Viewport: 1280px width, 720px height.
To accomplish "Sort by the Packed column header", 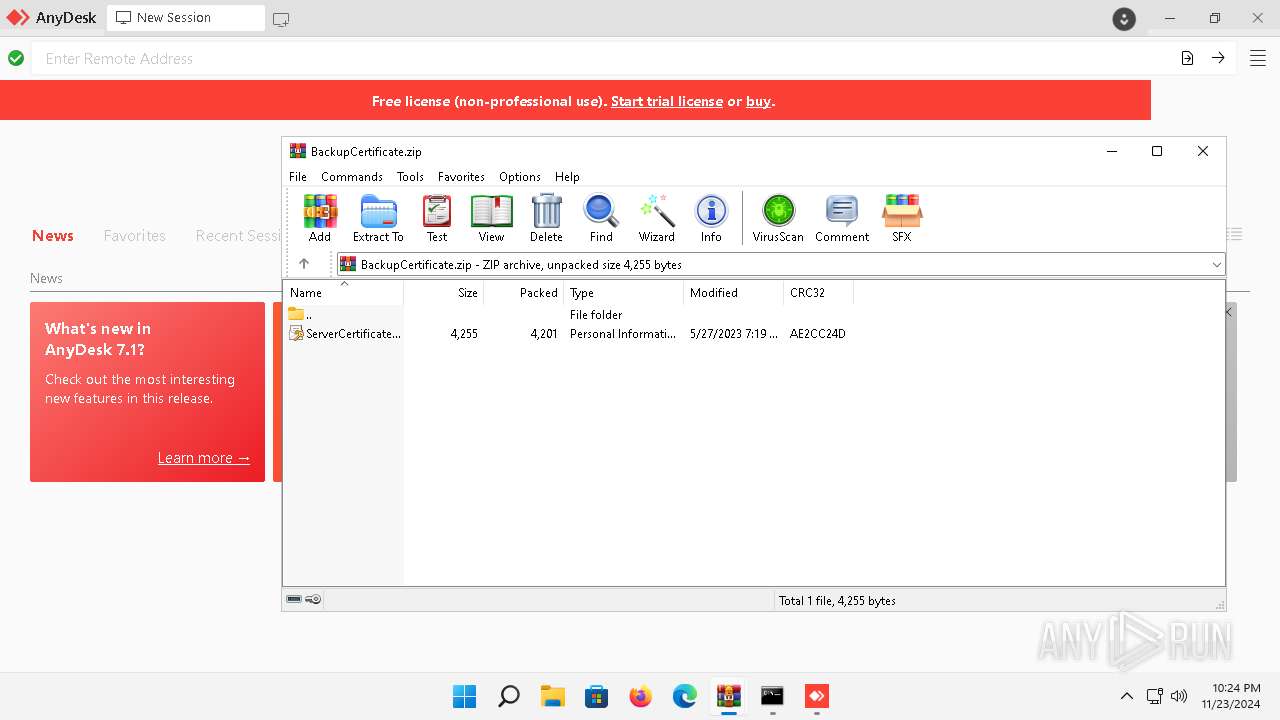I will (524, 293).
